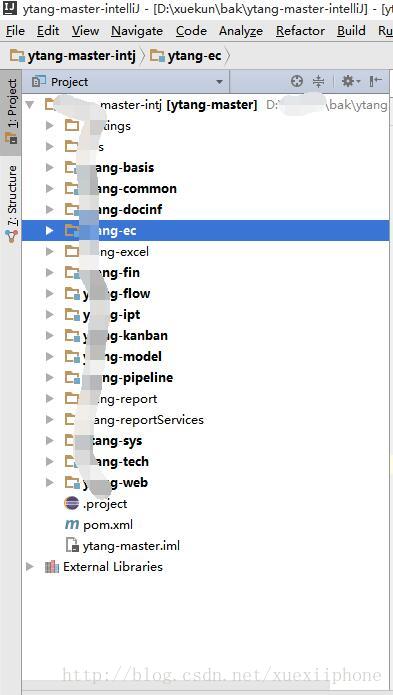
Task: Expand the ytang-fin module
Action: click(x=50, y=273)
